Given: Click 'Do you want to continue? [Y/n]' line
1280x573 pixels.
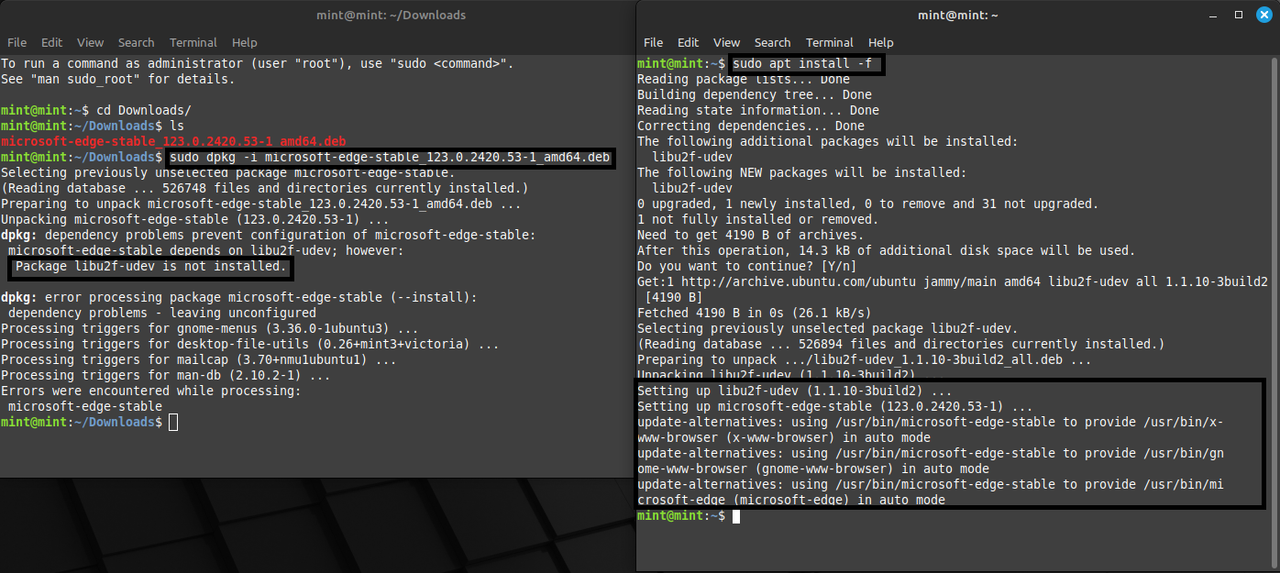Looking at the screenshot, I should 747,267.
